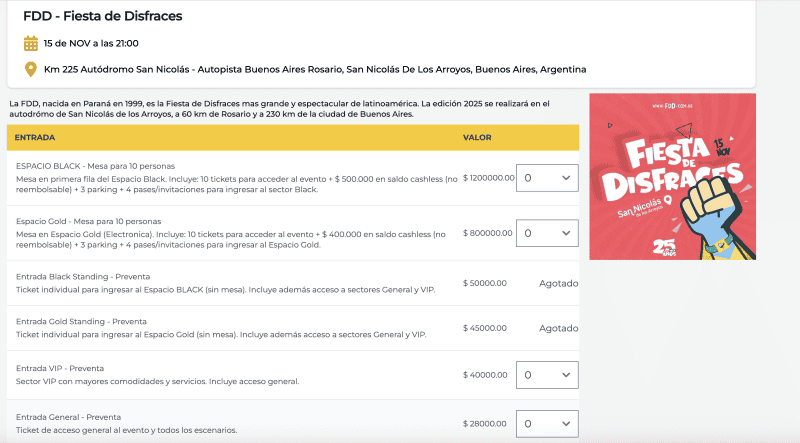Select the Entrada Black Standing - Preventa row title
Viewport: 800px width, 443px height.
pyautogui.click(x=82, y=276)
